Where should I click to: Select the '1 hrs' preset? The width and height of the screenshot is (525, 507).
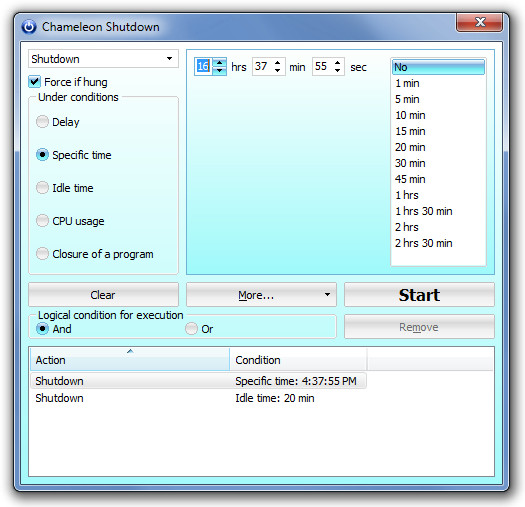coord(438,195)
